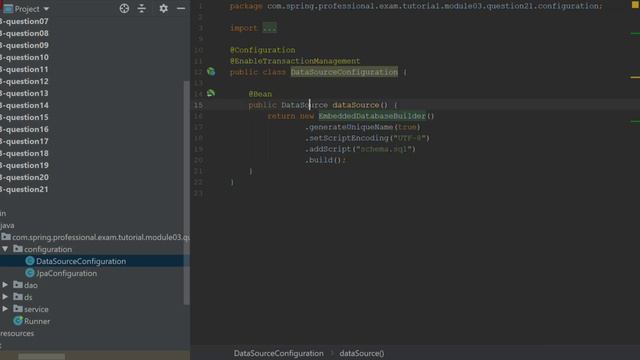The image size is (640, 360).
Task: Click the ds folder icon
Action: click(x=18, y=296)
